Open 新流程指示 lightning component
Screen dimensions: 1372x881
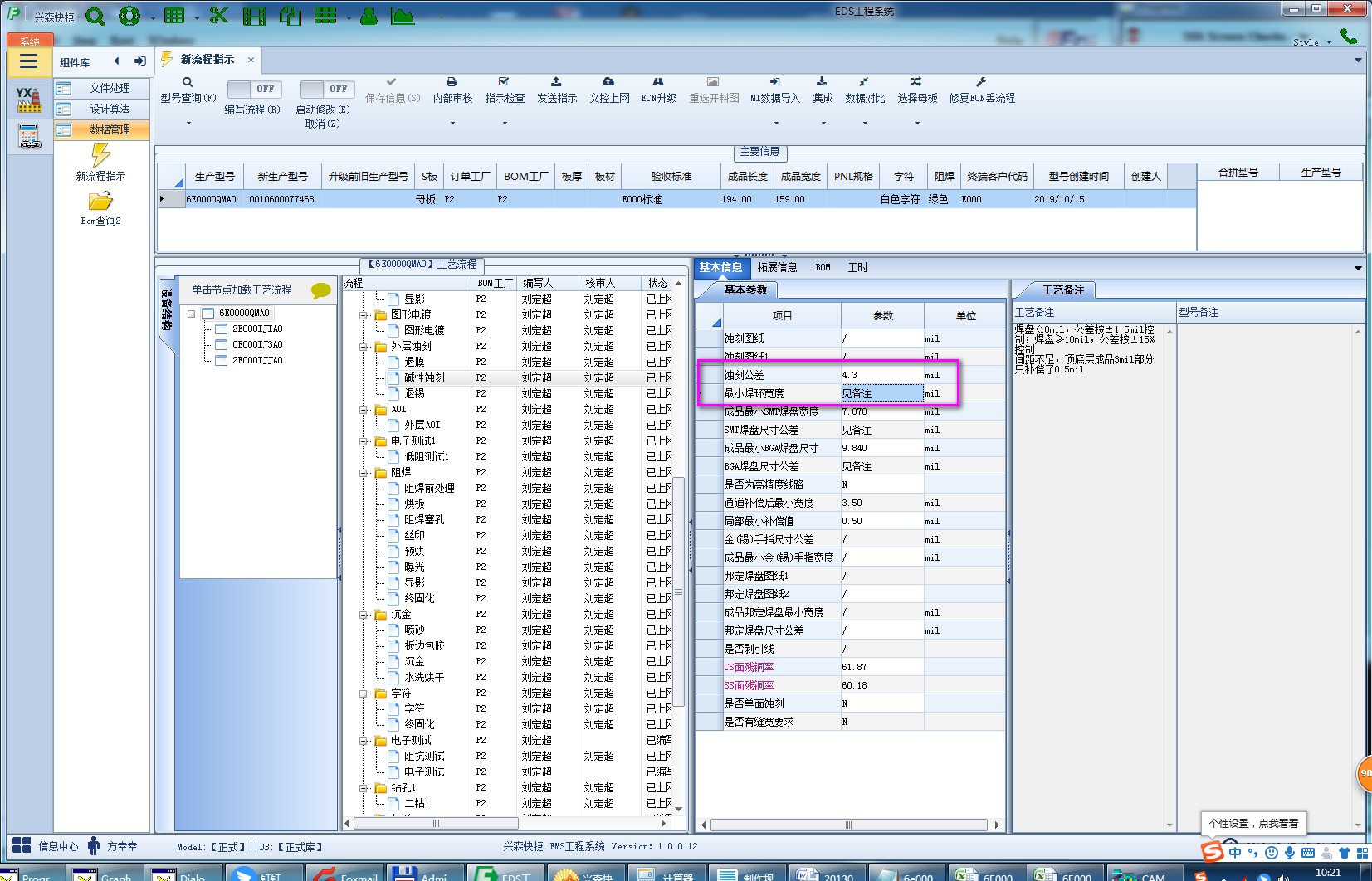[x=100, y=163]
